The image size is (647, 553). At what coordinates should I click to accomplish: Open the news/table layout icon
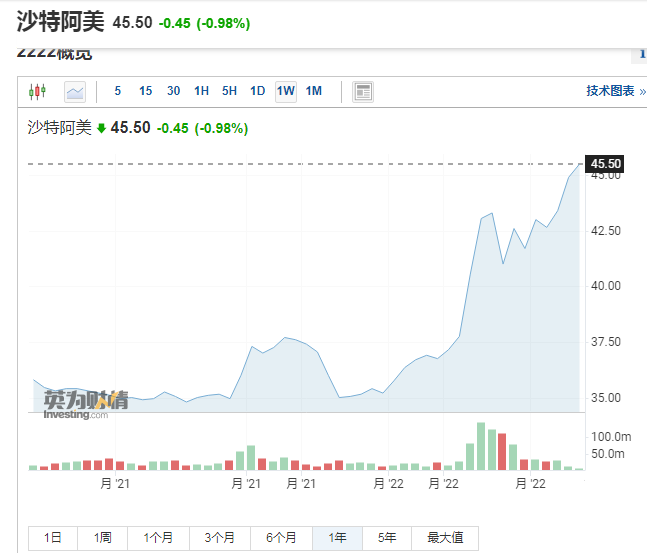tap(363, 92)
